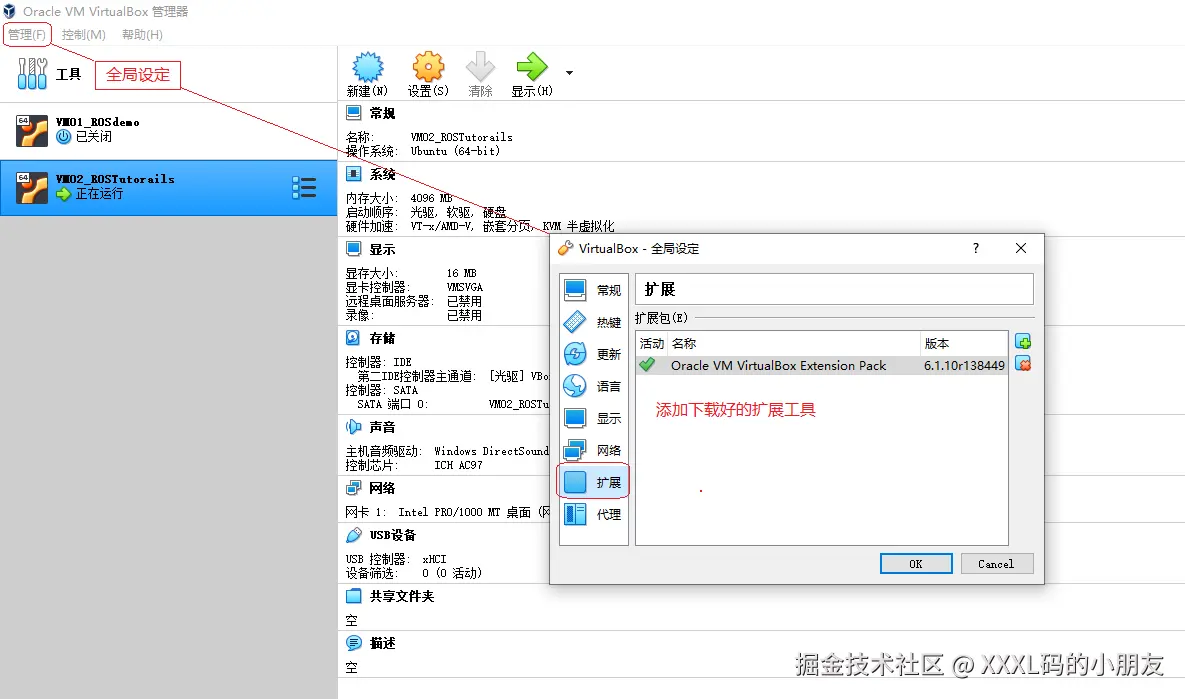Open the 控制(M) menu
Viewport: 1185px width, 699px height.
(83, 35)
